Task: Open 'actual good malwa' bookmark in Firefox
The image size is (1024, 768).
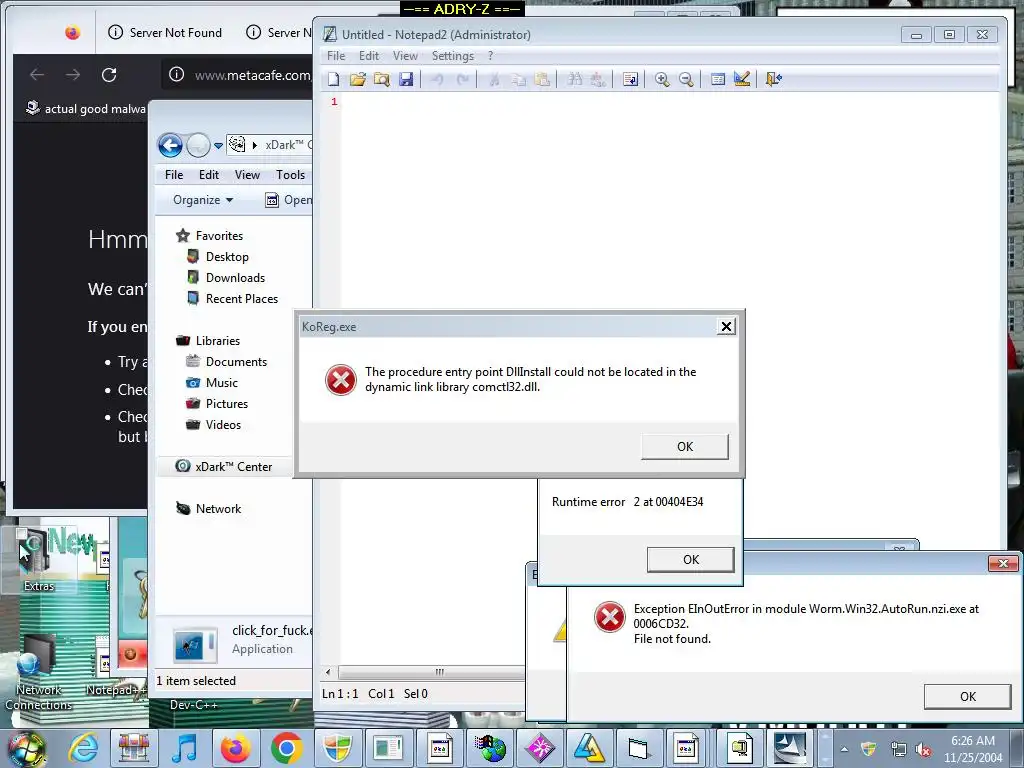Action: click(85, 108)
